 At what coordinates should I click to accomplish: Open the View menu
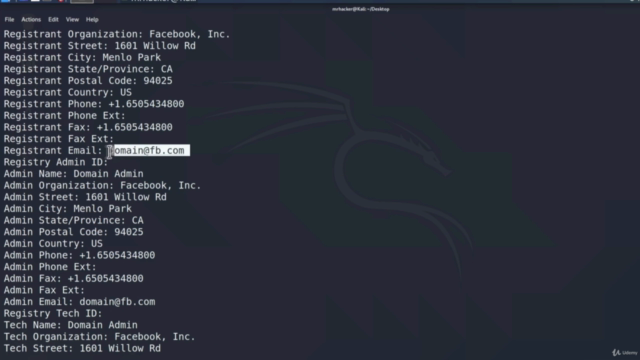[x=72, y=20]
